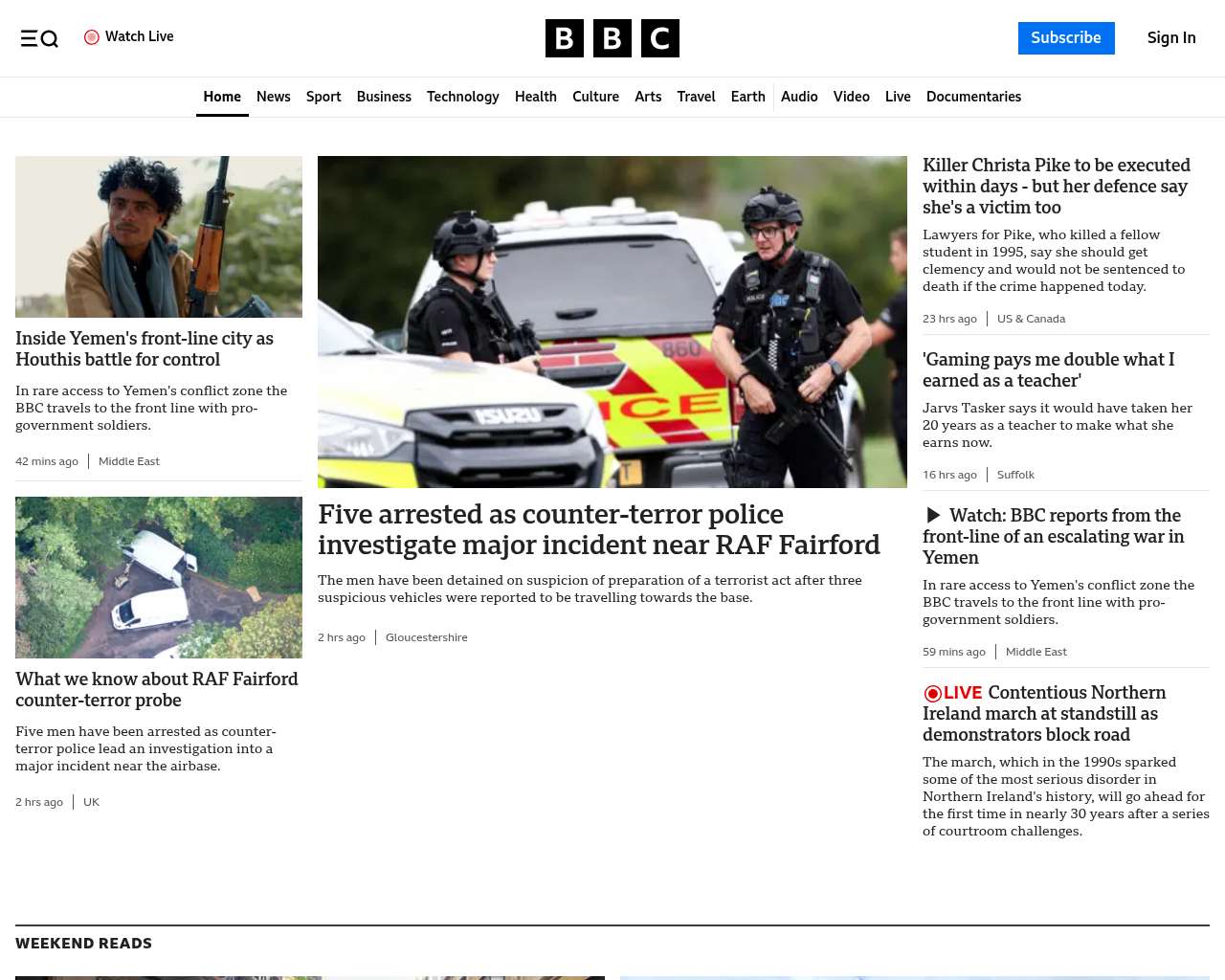Click the Watch Live red dot icon

92,37
